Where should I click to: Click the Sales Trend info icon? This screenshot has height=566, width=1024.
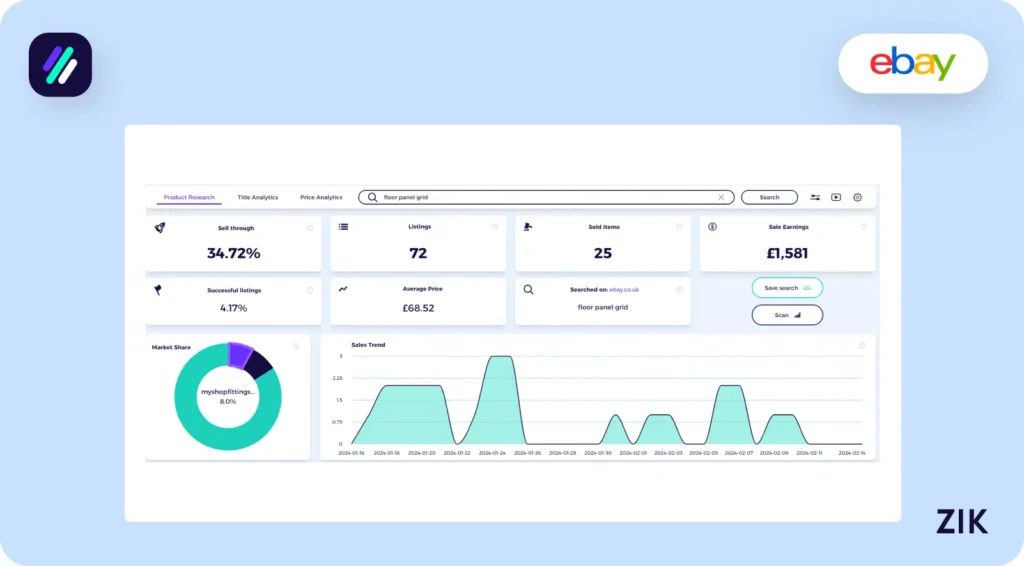point(862,345)
